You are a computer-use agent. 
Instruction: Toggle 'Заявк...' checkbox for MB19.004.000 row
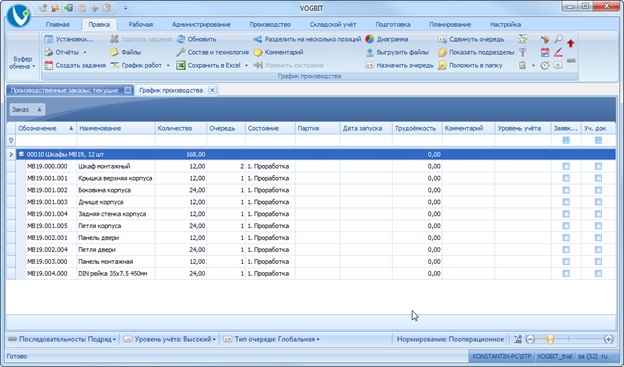566,274
